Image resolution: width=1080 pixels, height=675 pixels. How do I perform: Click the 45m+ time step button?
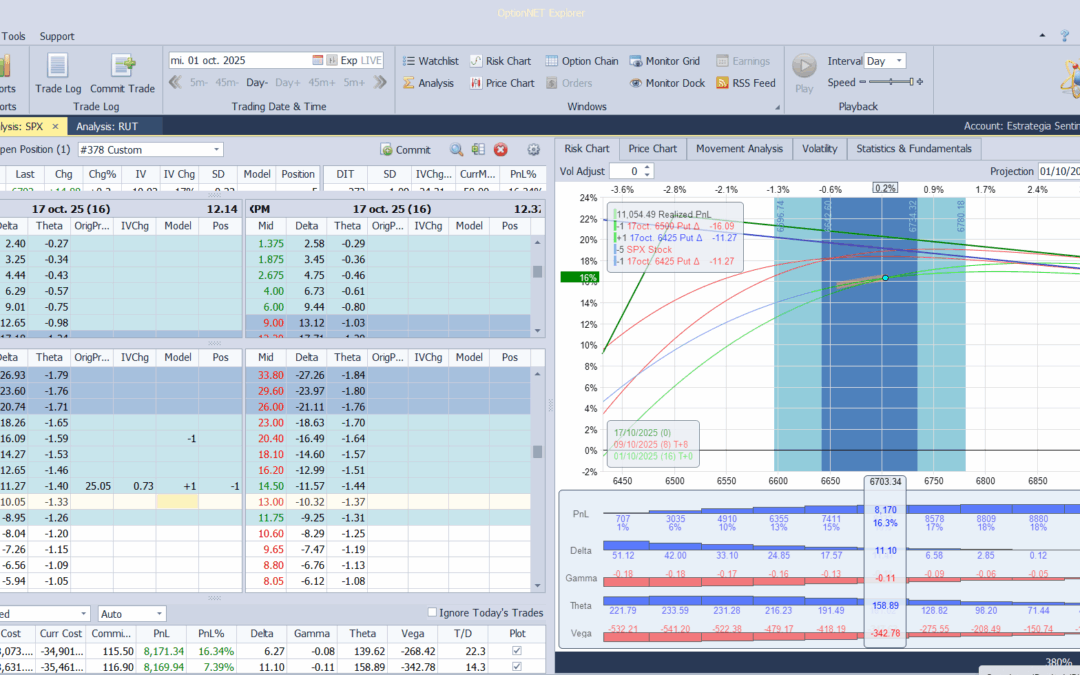click(322, 83)
